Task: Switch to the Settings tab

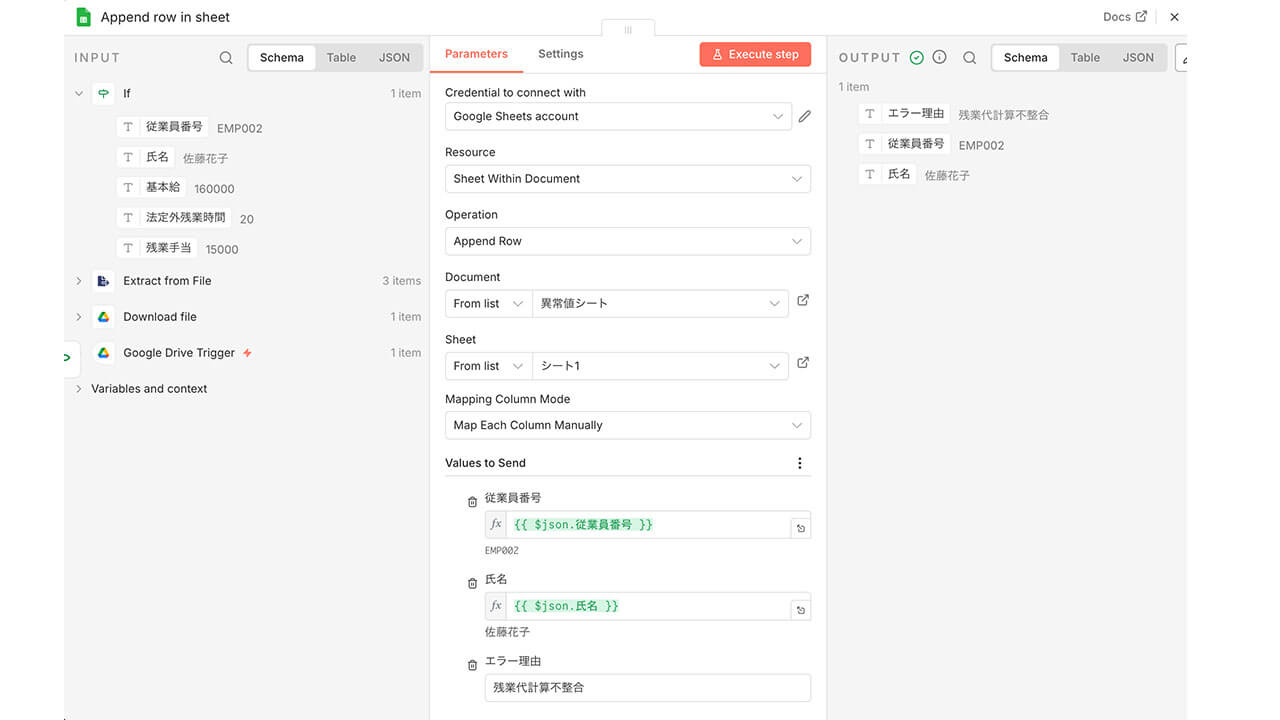Action: pos(560,54)
